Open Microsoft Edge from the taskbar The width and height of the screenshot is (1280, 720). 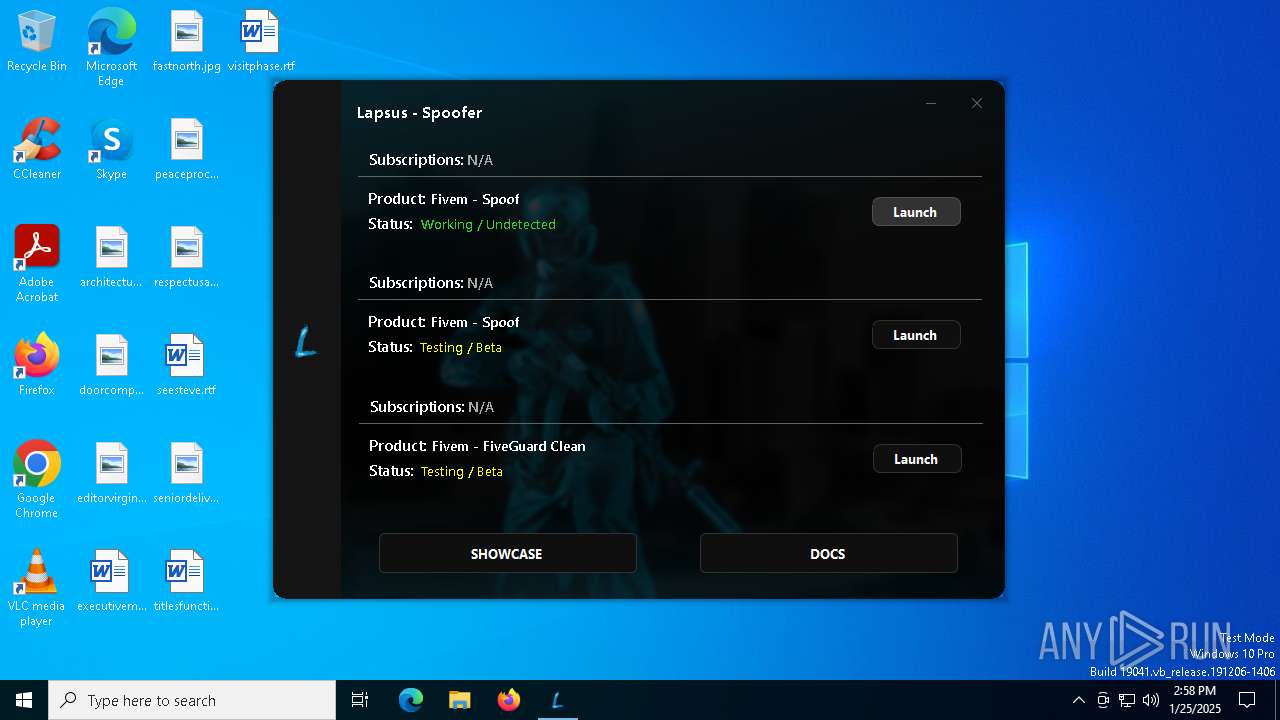[x=411, y=700]
